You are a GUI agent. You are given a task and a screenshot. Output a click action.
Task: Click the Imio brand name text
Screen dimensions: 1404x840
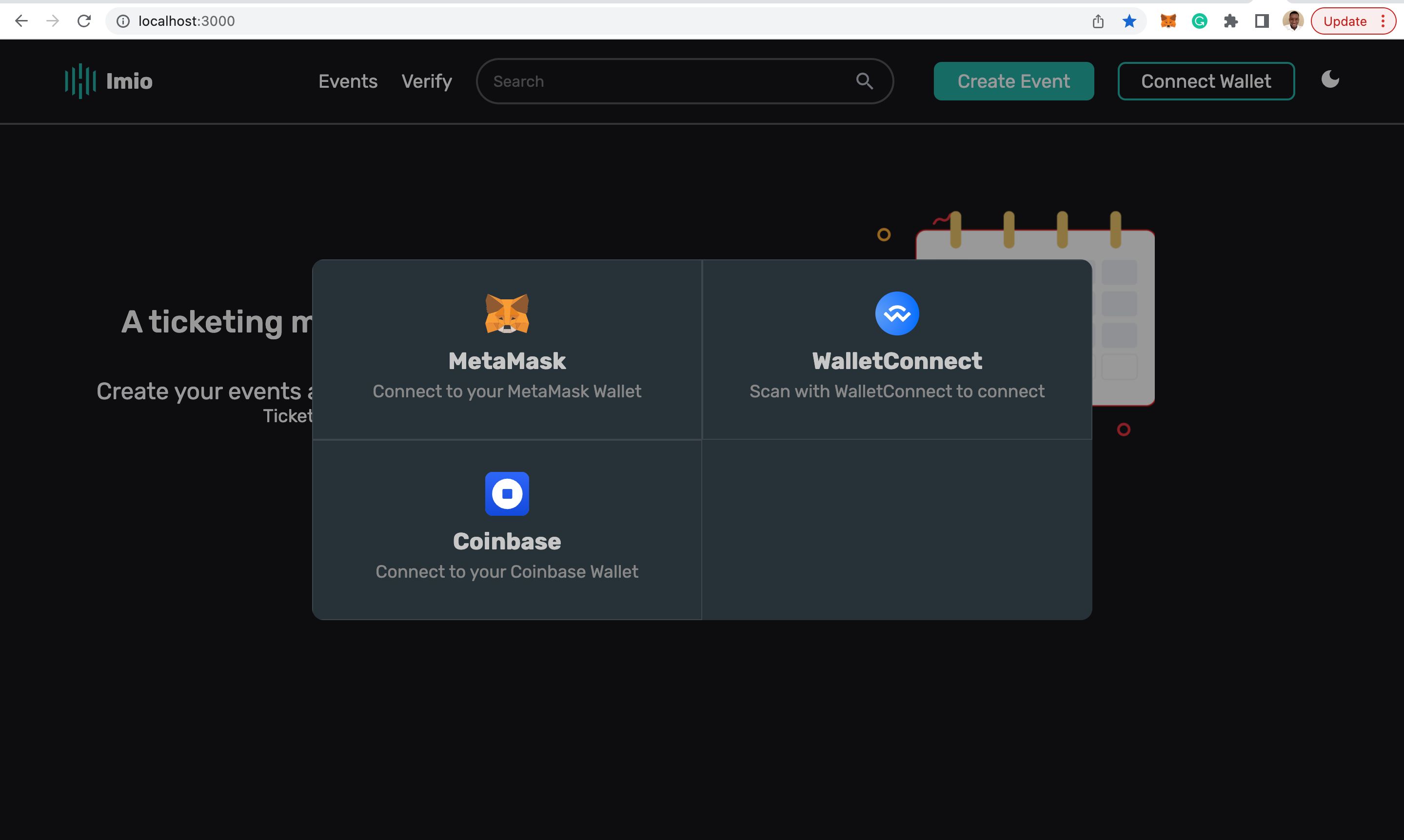[x=129, y=81]
